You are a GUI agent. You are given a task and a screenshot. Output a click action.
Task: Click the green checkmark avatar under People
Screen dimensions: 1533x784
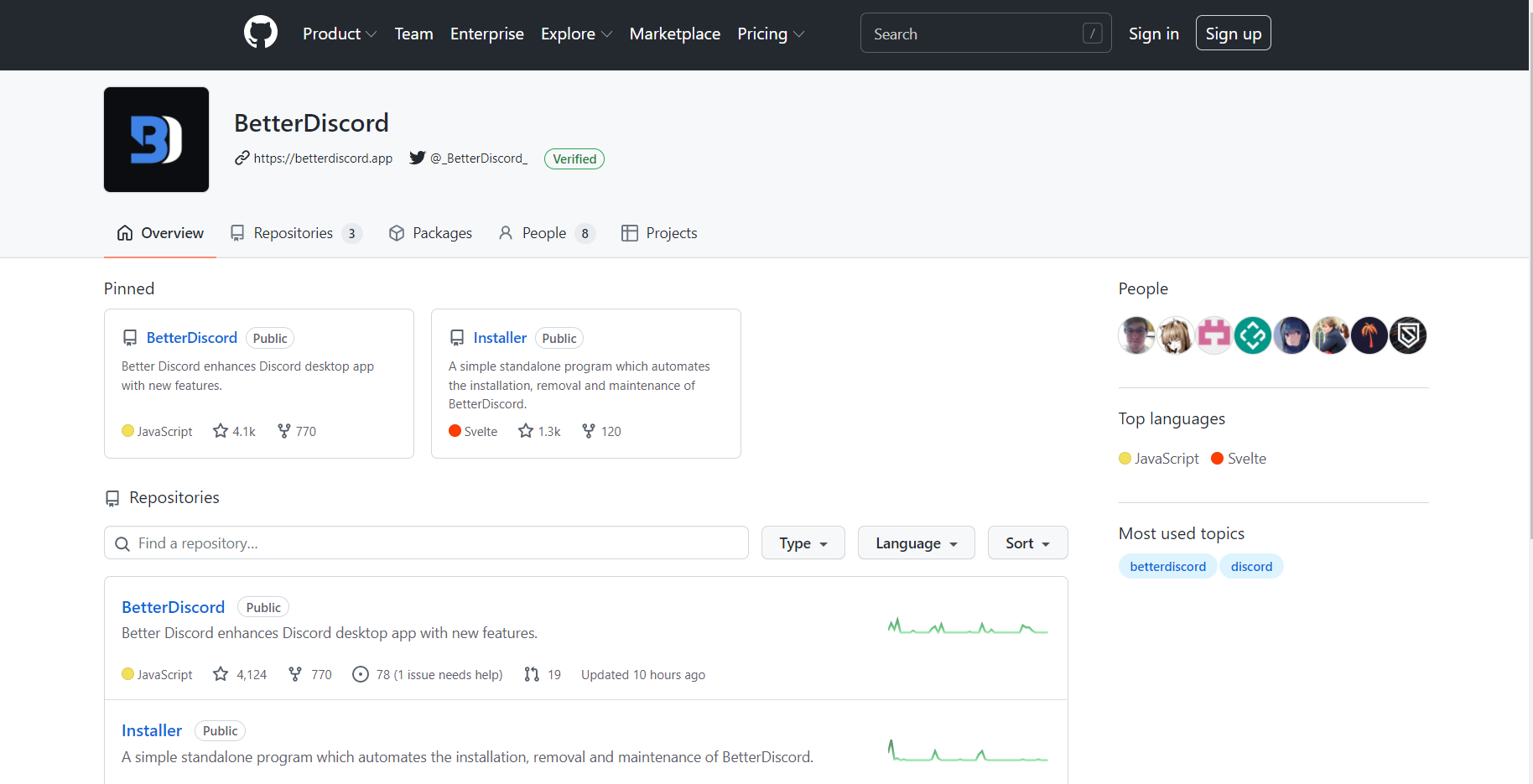[x=1252, y=335]
